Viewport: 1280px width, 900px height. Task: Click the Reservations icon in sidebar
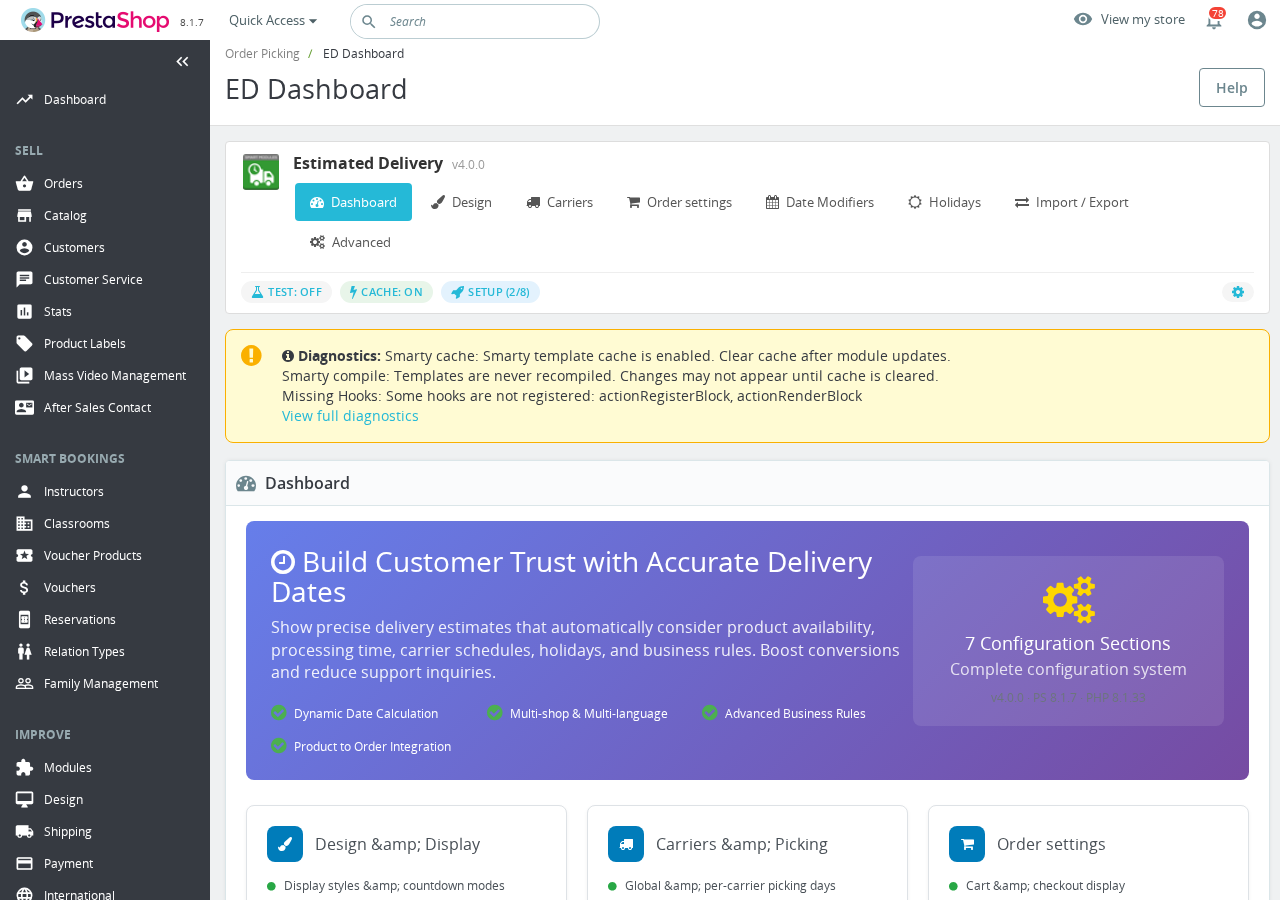pos(25,620)
